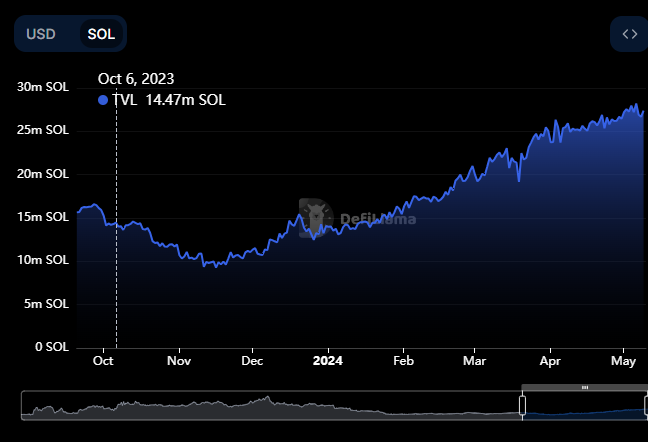
Task: Click the 15m SOL axis label
Action: click(x=43, y=217)
